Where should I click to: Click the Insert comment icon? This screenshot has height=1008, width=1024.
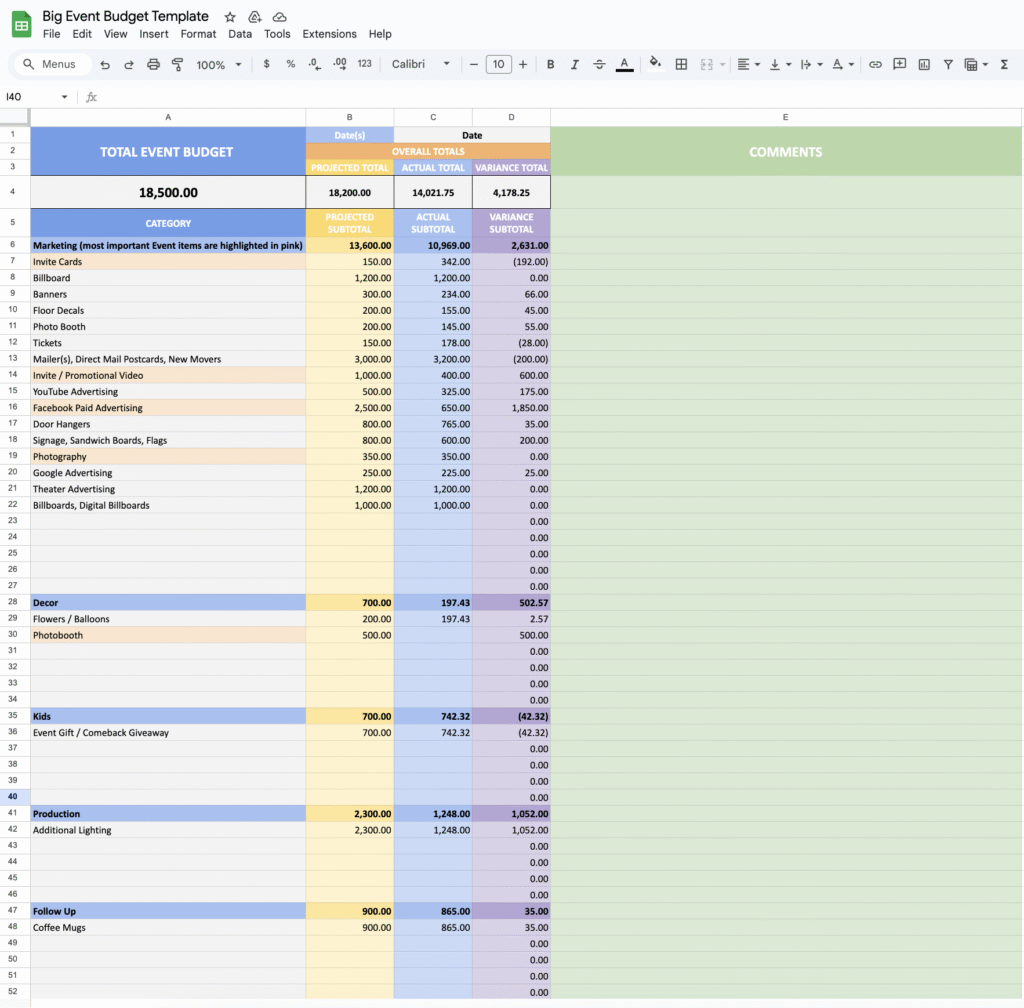(899, 64)
